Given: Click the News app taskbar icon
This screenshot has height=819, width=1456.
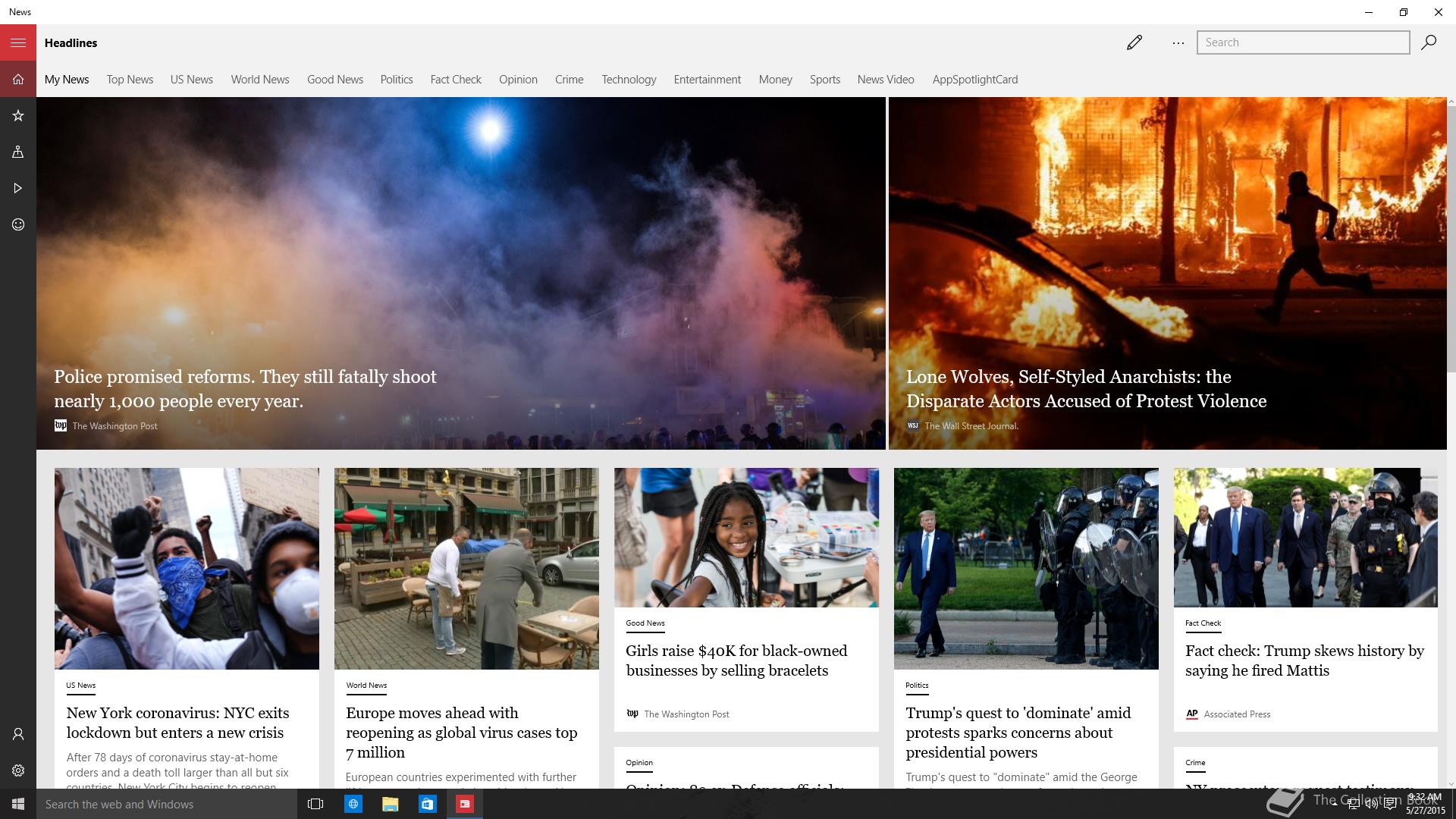Looking at the screenshot, I should coord(464,804).
